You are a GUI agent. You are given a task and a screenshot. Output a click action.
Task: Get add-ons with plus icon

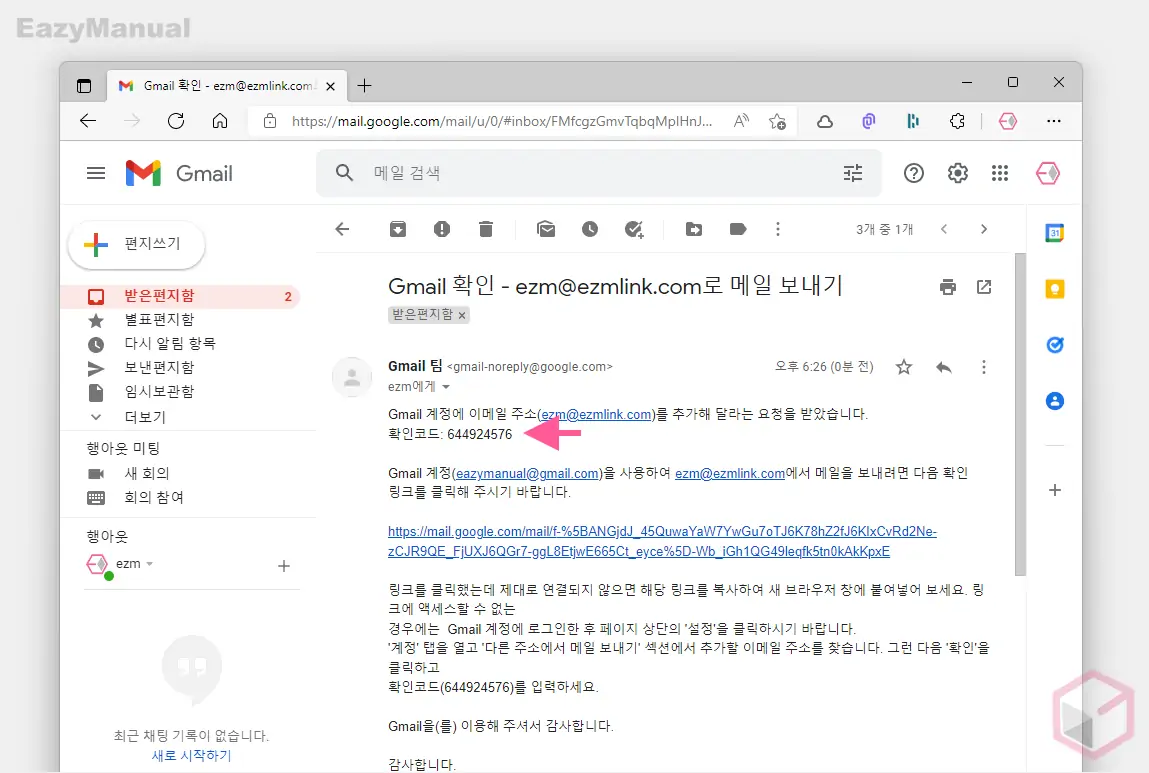[1054, 490]
